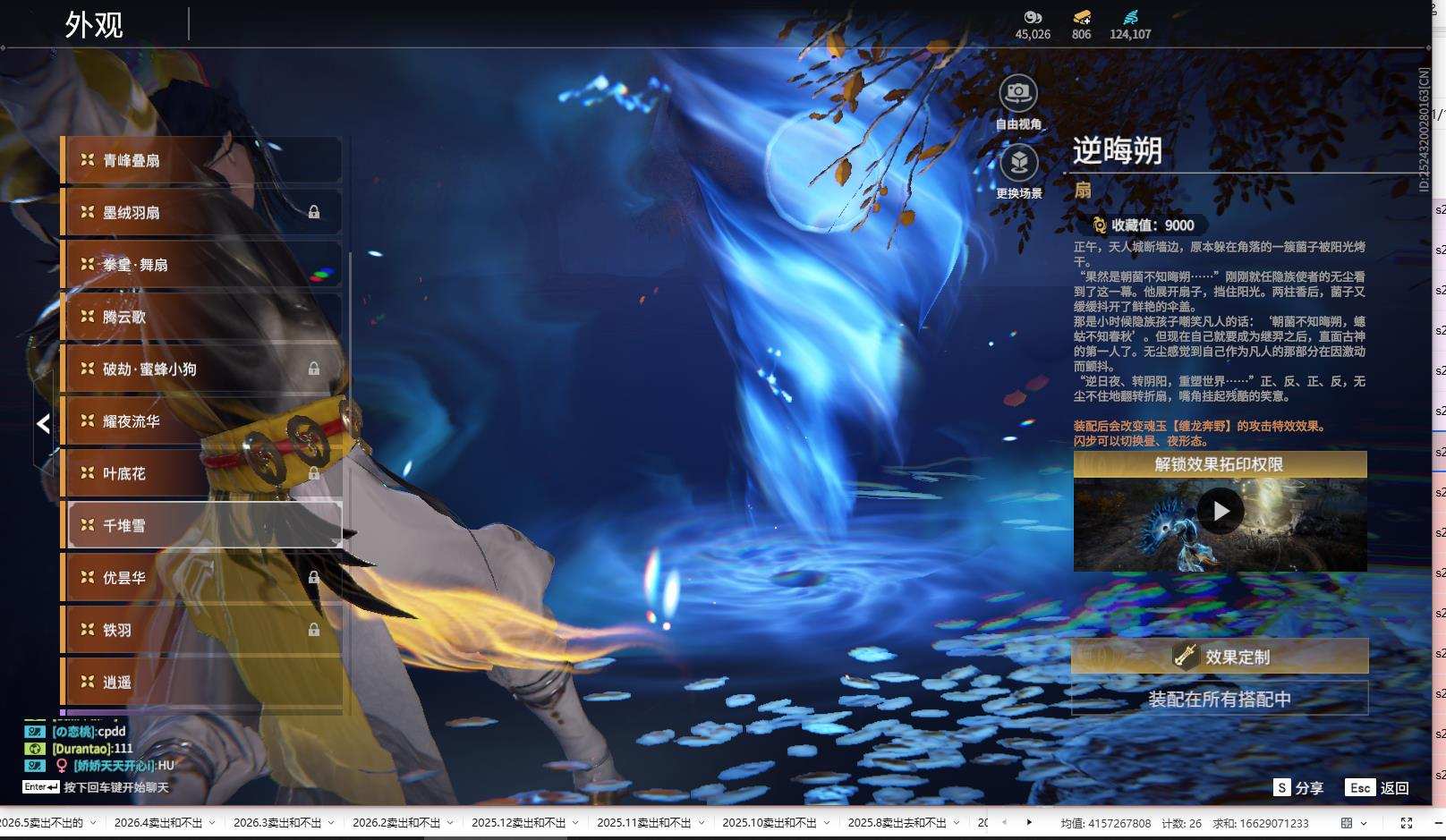Play the effect preview video
Screen dimensions: 1446x840
pos(1221,511)
